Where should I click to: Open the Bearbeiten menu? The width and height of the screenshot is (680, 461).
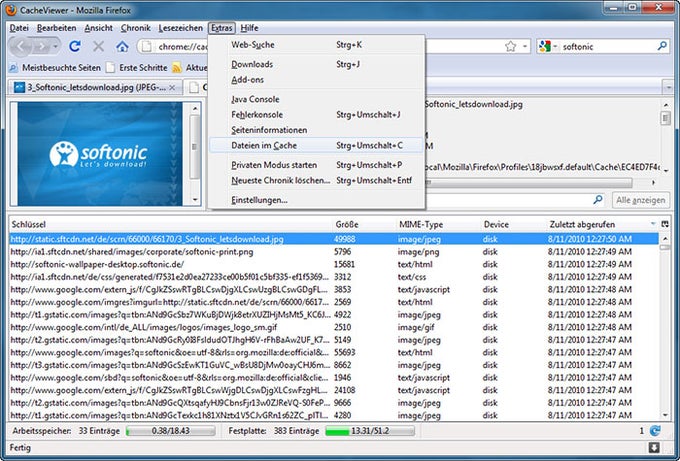(56, 28)
